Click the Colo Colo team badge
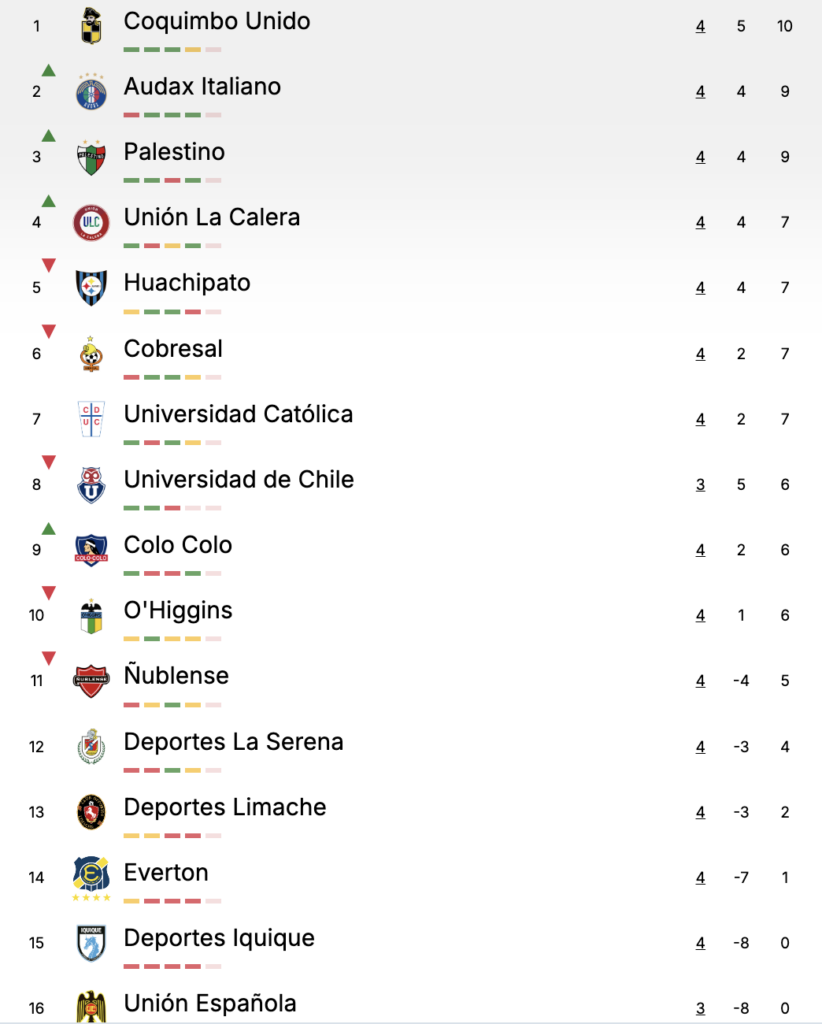Screen dimensions: 822x1024 [91, 549]
